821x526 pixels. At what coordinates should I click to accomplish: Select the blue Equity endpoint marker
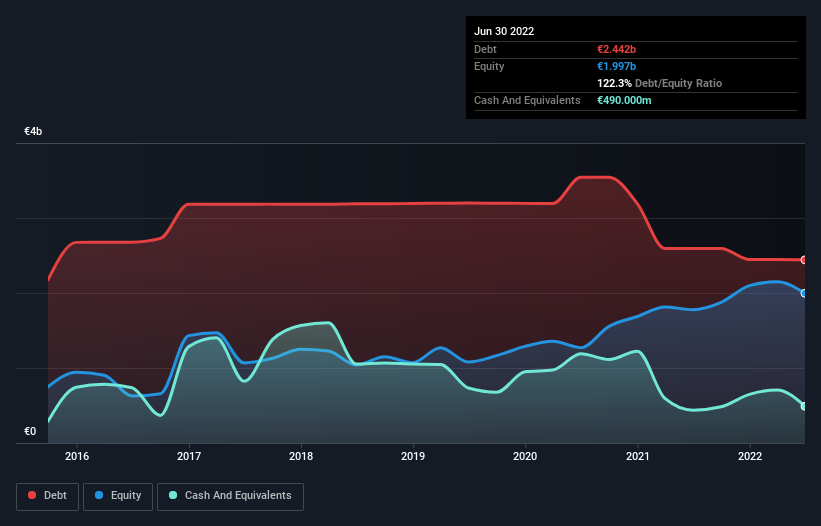point(804,293)
